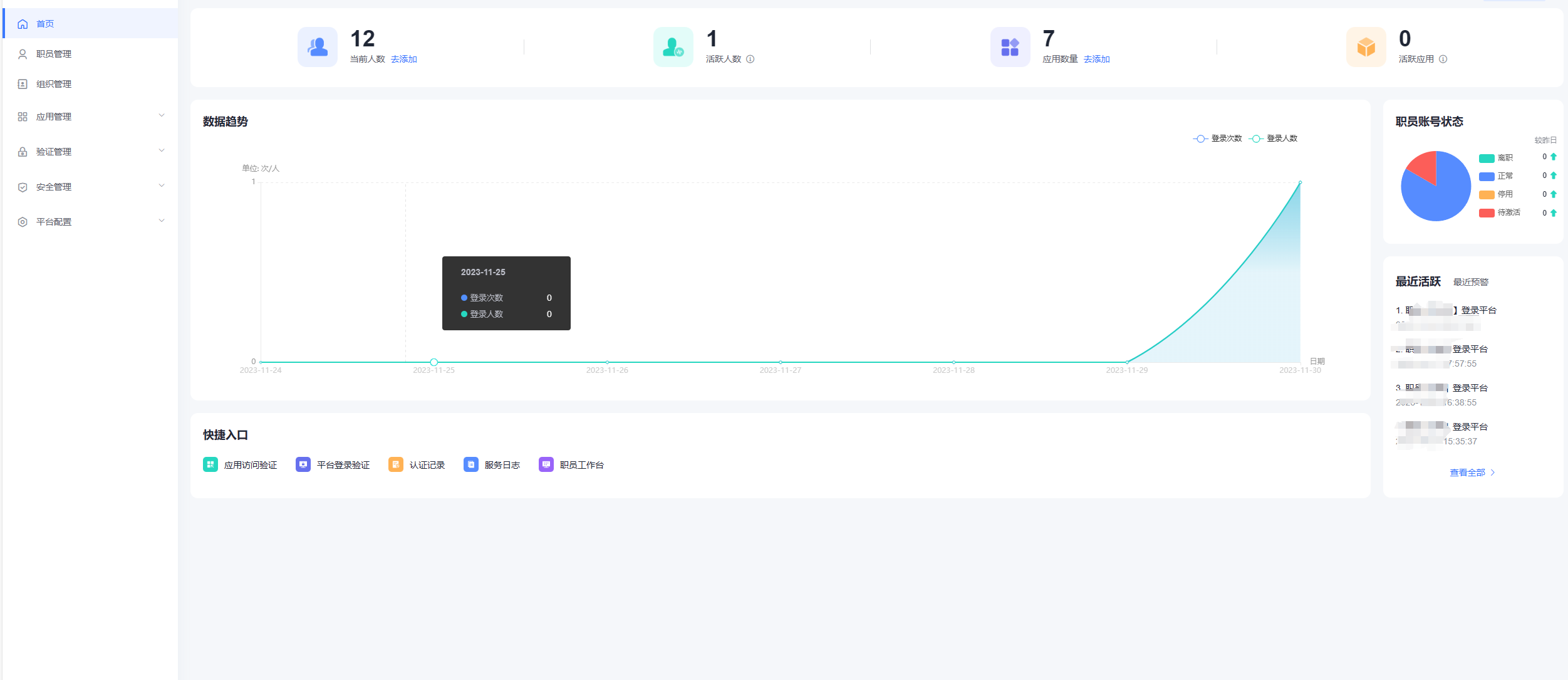Click the up arrow in 离职 row
The width and height of the screenshot is (1568, 680).
[1553, 157]
